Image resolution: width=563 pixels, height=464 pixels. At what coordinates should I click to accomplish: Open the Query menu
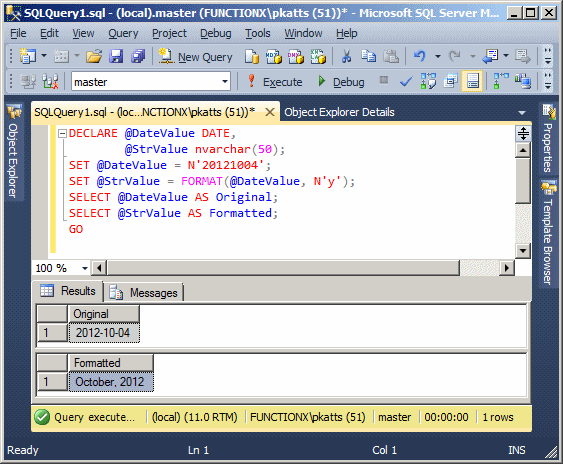pyautogui.click(x=123, y=33)
